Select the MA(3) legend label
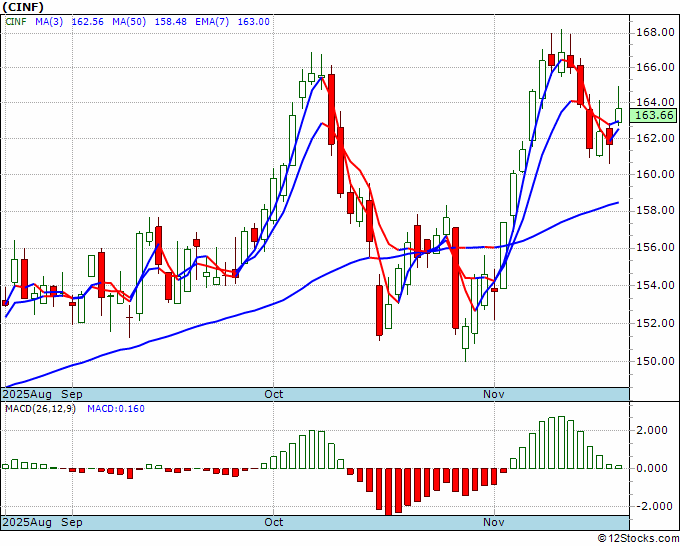This screenshot has width=680, height=546. point(49,22)
